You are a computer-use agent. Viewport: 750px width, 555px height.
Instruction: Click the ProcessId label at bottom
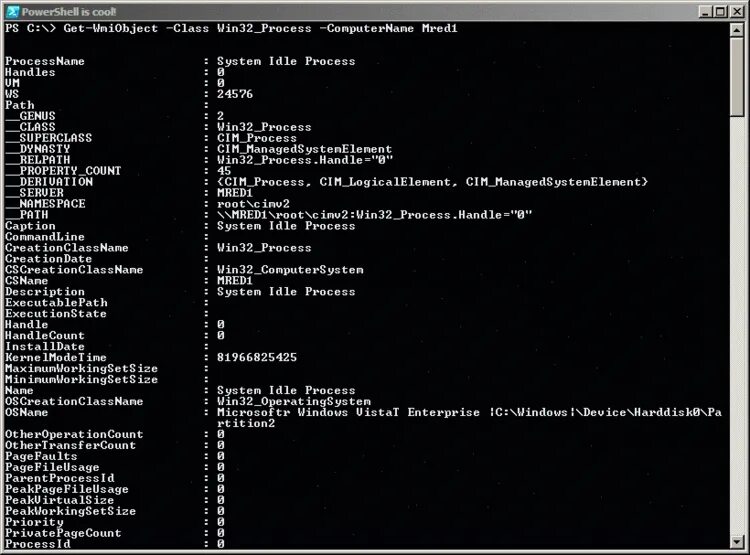(x=38, y=544)
